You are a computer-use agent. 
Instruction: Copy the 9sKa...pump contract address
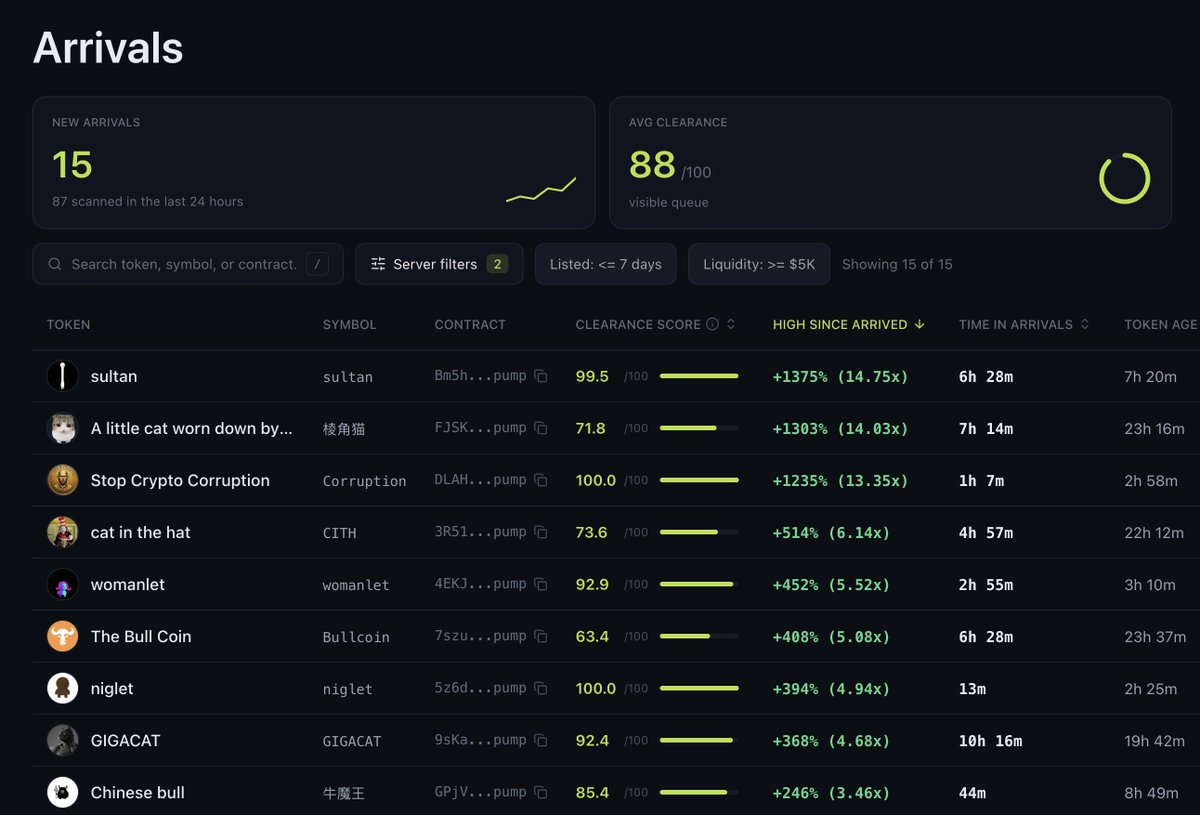[x=541, y=740]
